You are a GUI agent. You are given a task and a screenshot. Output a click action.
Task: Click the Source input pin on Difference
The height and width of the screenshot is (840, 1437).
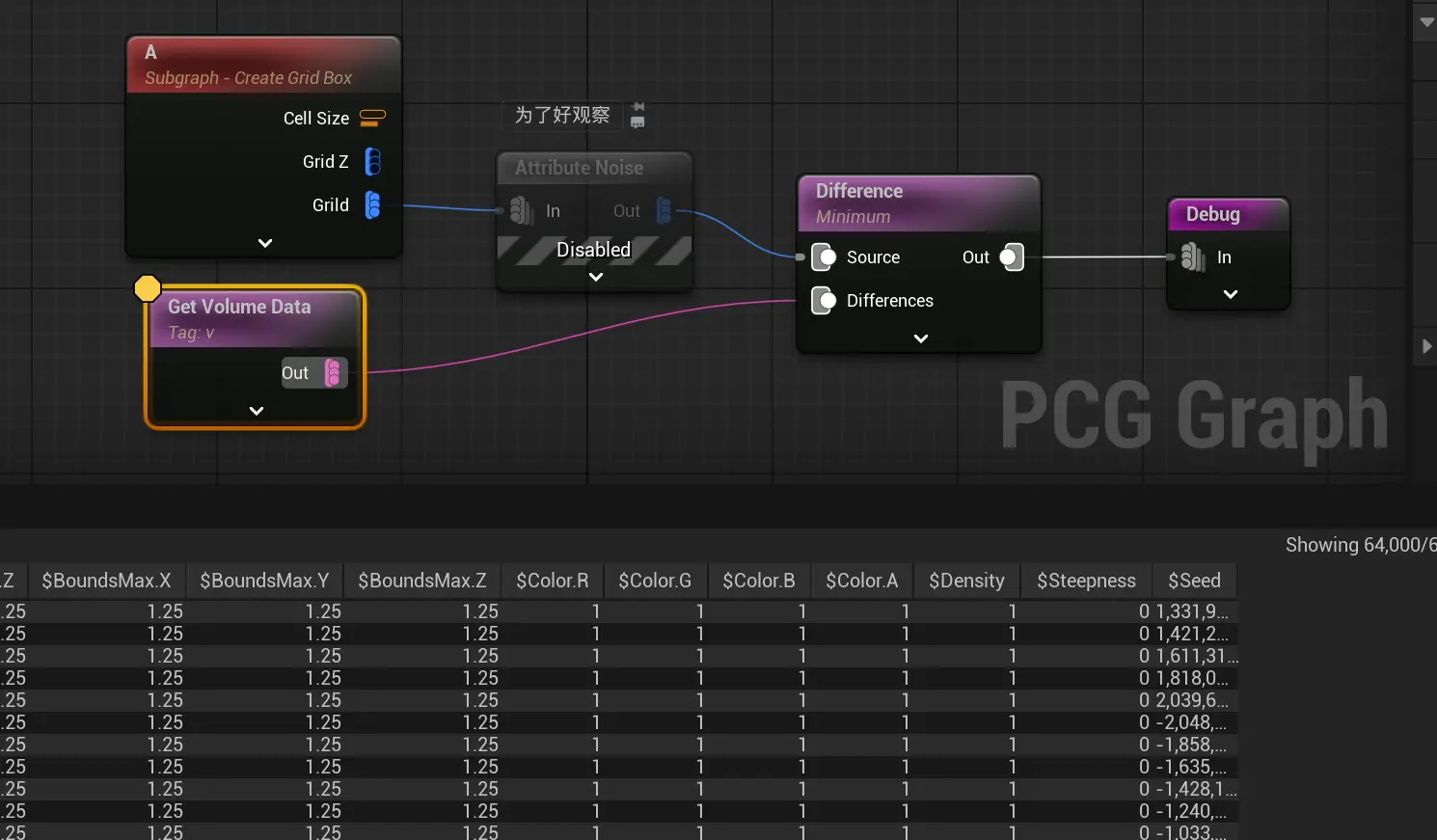point(825,257)
